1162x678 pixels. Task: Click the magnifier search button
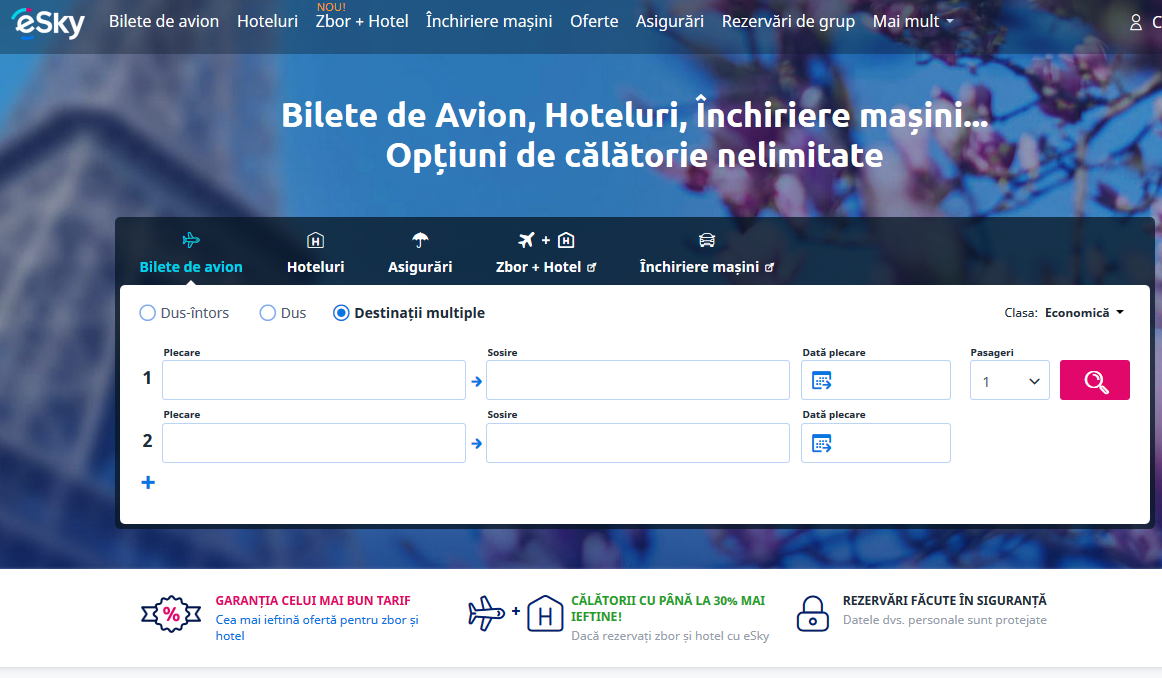[1094, 380]
